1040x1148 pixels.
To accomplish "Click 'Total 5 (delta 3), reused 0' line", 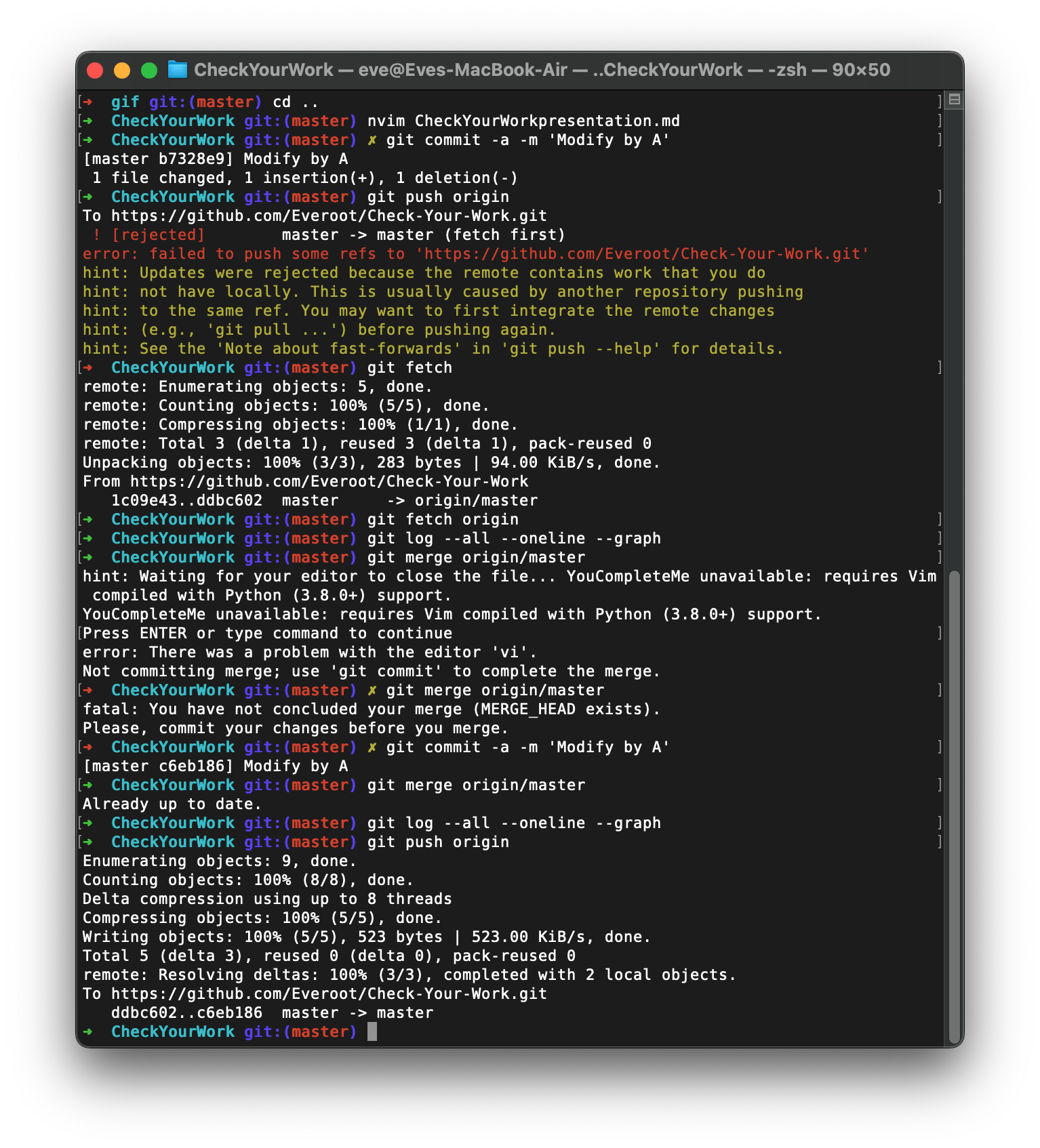I will point(329,956).
